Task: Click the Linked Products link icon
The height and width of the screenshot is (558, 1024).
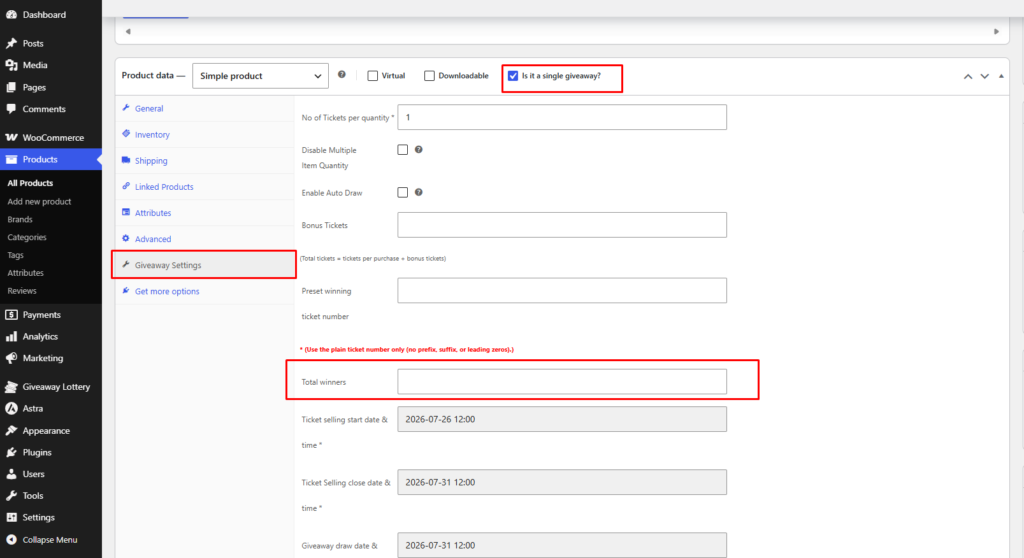Action: (126, 186)
